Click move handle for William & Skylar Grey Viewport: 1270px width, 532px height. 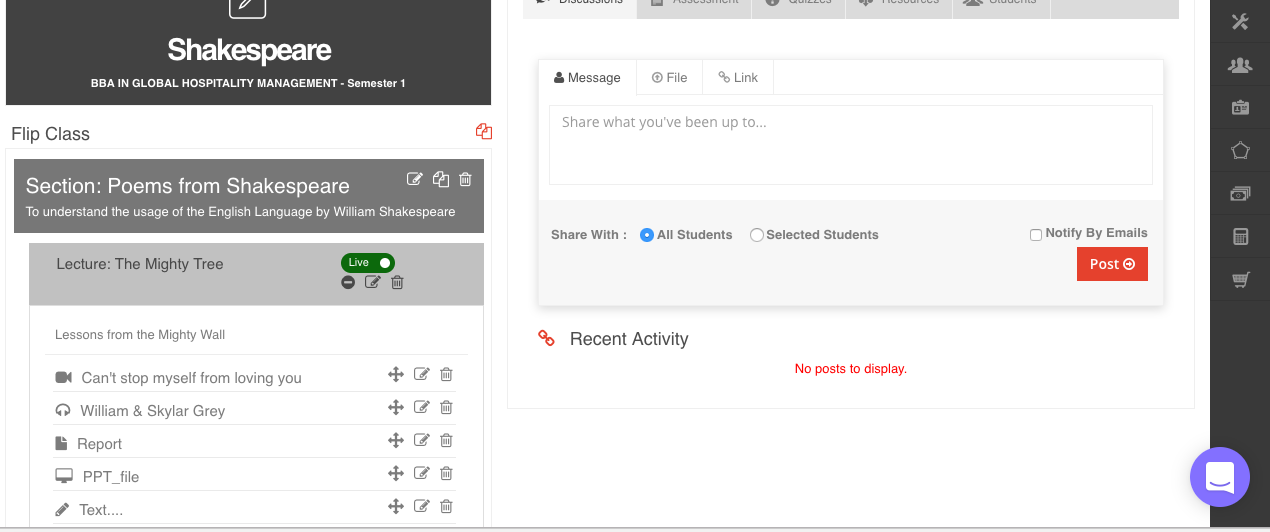point(396,407)
